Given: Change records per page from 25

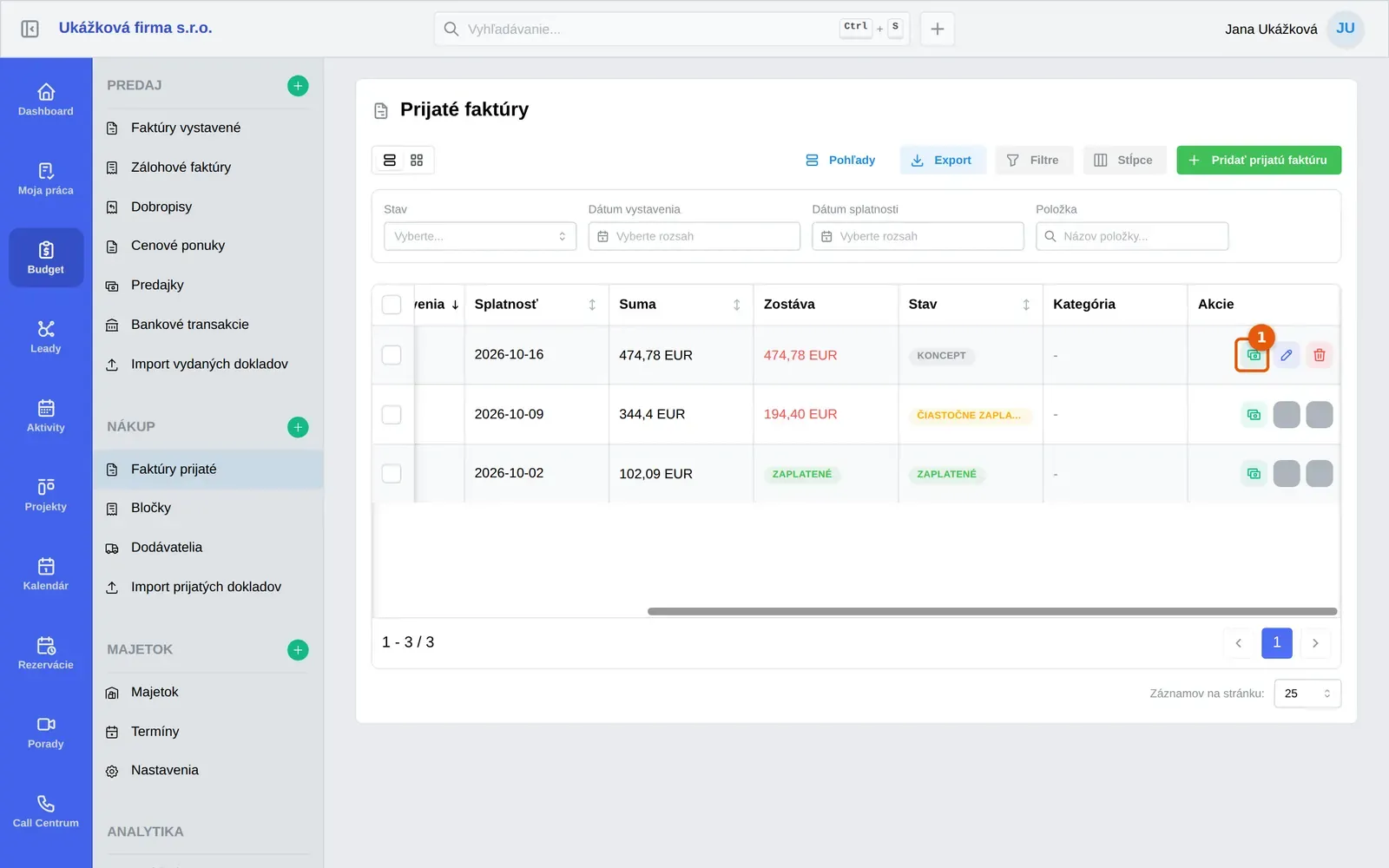Looking at the screenshot, I should point(1307,694).
